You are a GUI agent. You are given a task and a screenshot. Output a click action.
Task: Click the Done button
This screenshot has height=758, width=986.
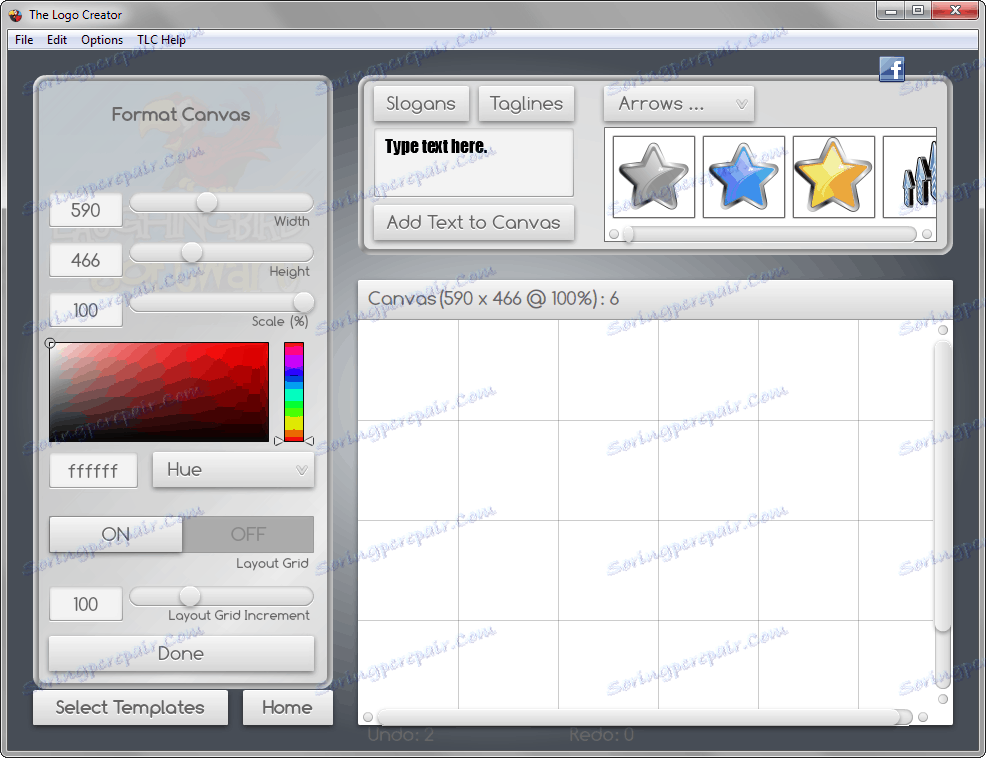click(181, 654)
